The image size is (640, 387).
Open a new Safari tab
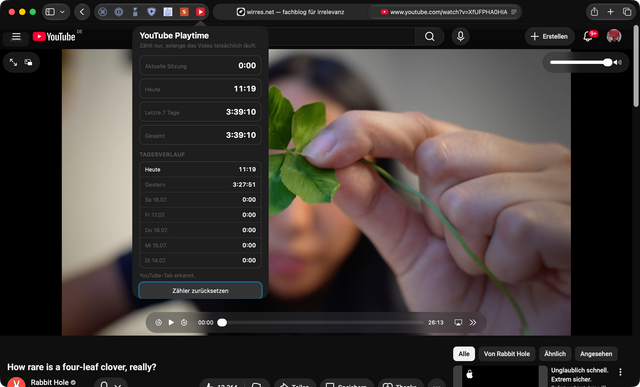[x=611, y=12]
